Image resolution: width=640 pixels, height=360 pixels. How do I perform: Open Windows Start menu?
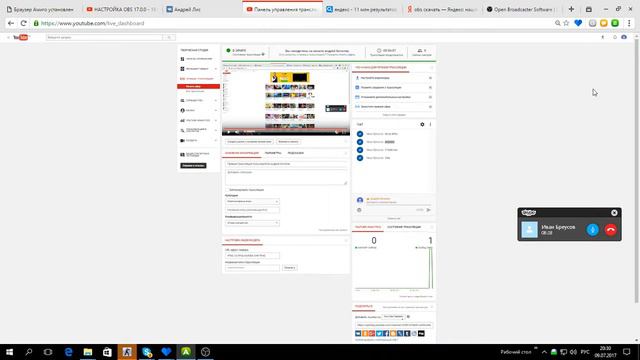9,352
